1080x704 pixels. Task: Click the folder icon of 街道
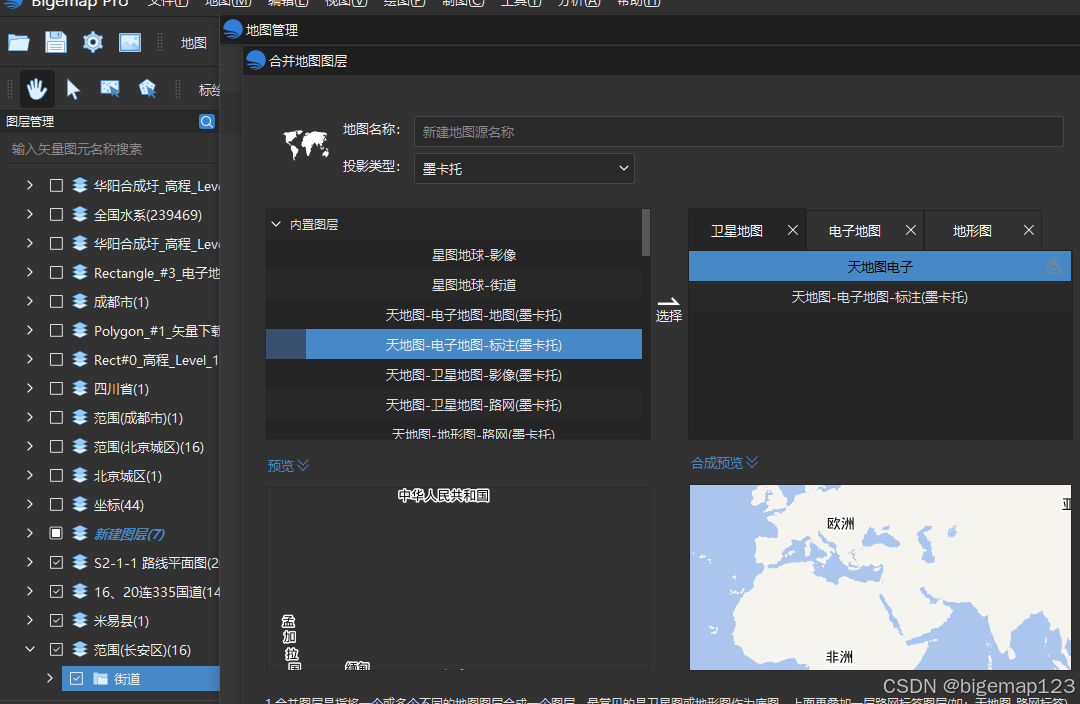click(101, 679)
